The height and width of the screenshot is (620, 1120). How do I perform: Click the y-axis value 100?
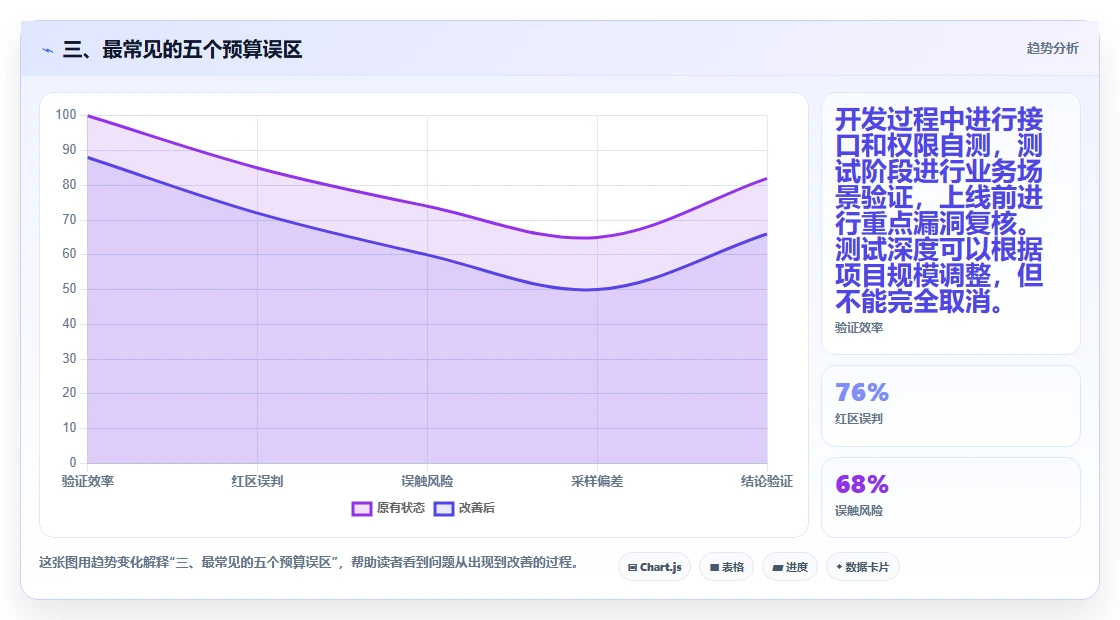tap(66, 114)
